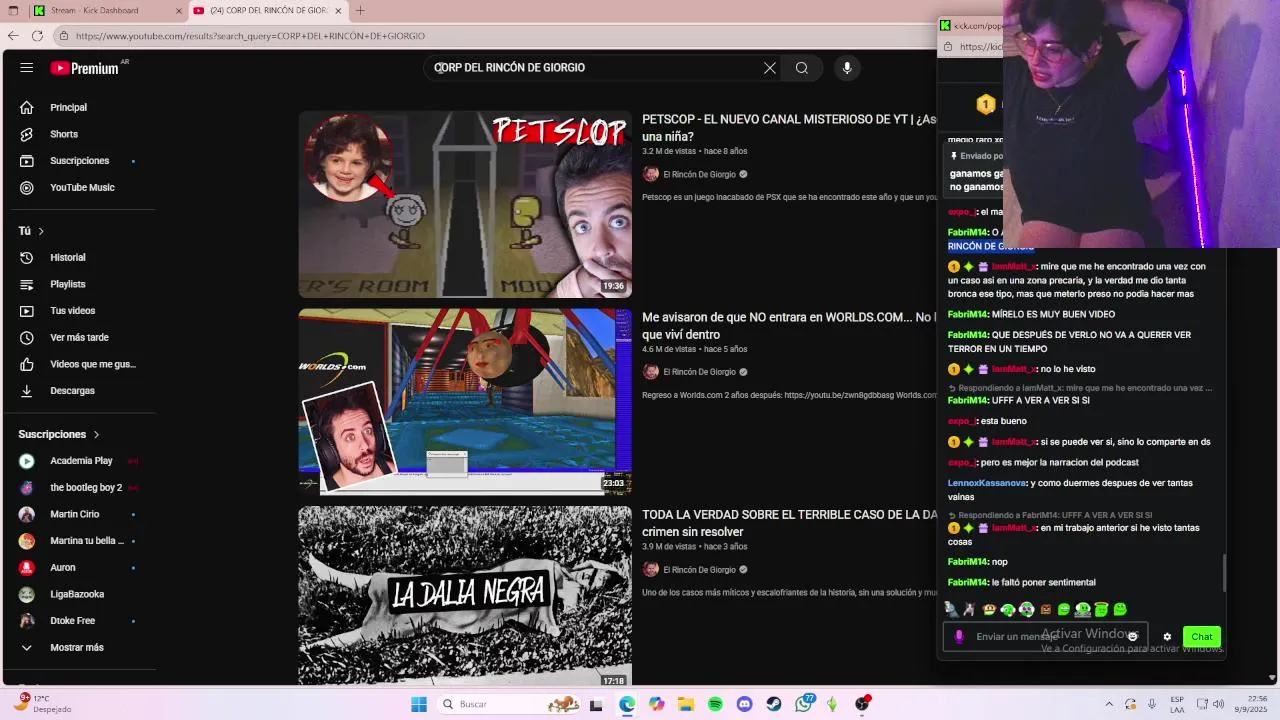Screen dimensions: 1280x720
Task: Close the Kick Dashboard tab
Action: (179, 11)
